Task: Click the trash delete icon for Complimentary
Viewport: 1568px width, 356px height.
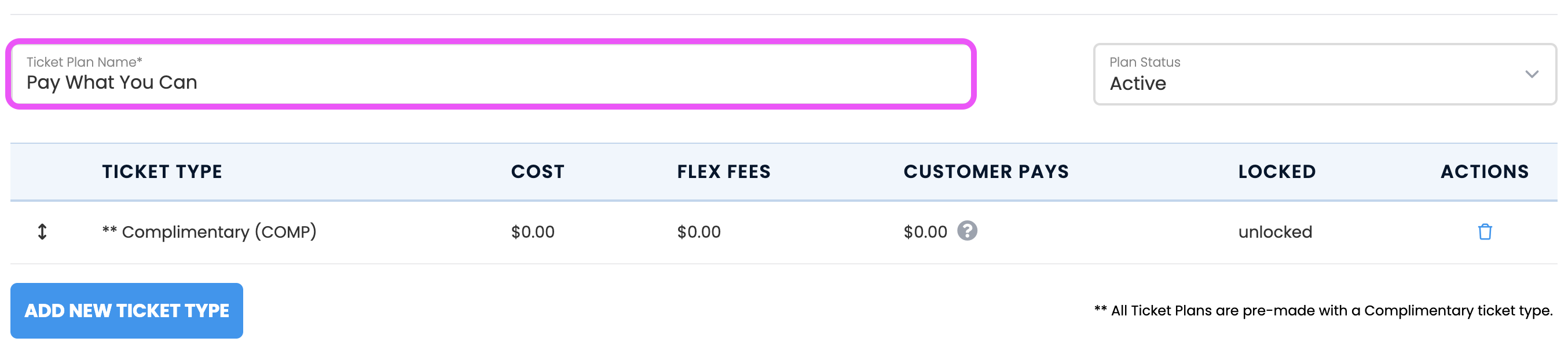Action: (1484, 232)
